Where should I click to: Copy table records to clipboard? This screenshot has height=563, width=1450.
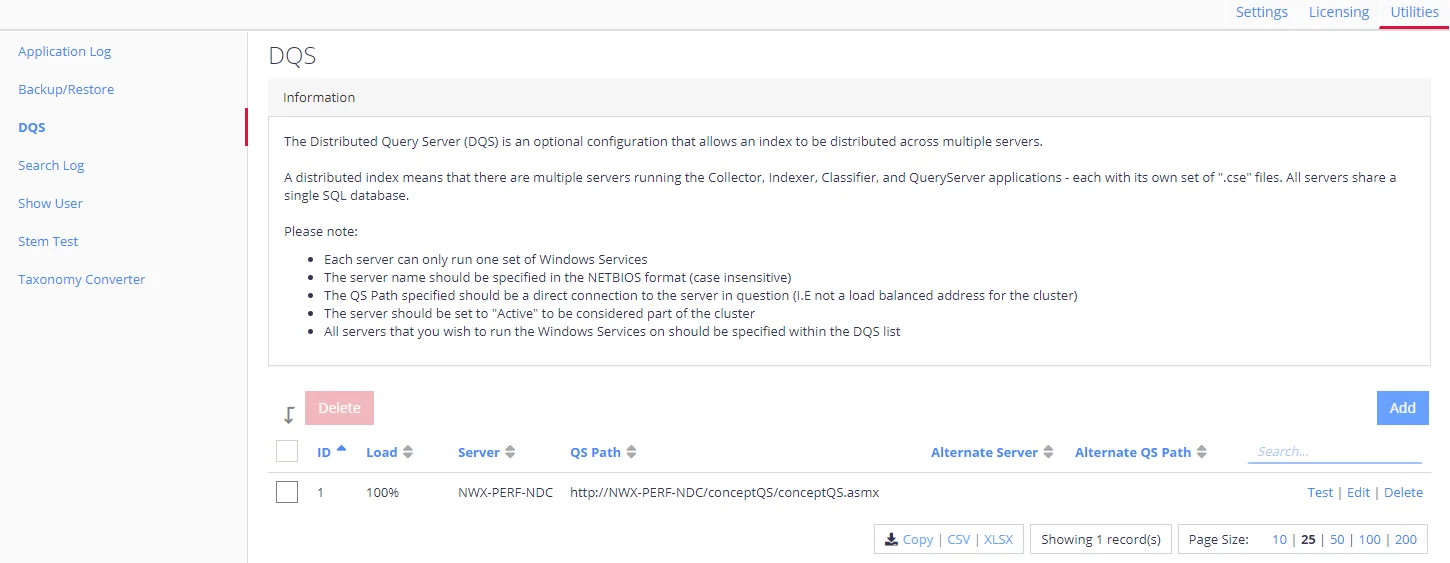(x=918, y=539)
